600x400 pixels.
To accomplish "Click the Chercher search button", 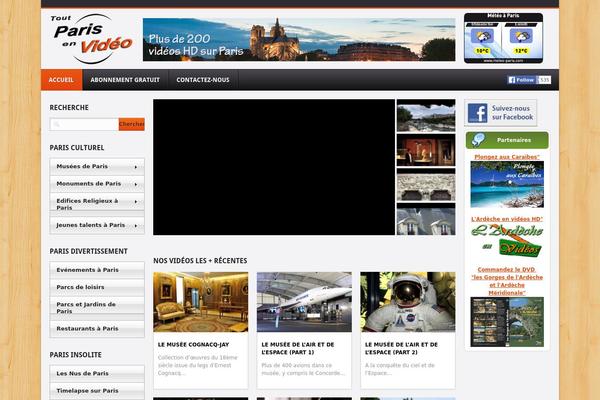I will pyautogui.click(x=132, y=124).
